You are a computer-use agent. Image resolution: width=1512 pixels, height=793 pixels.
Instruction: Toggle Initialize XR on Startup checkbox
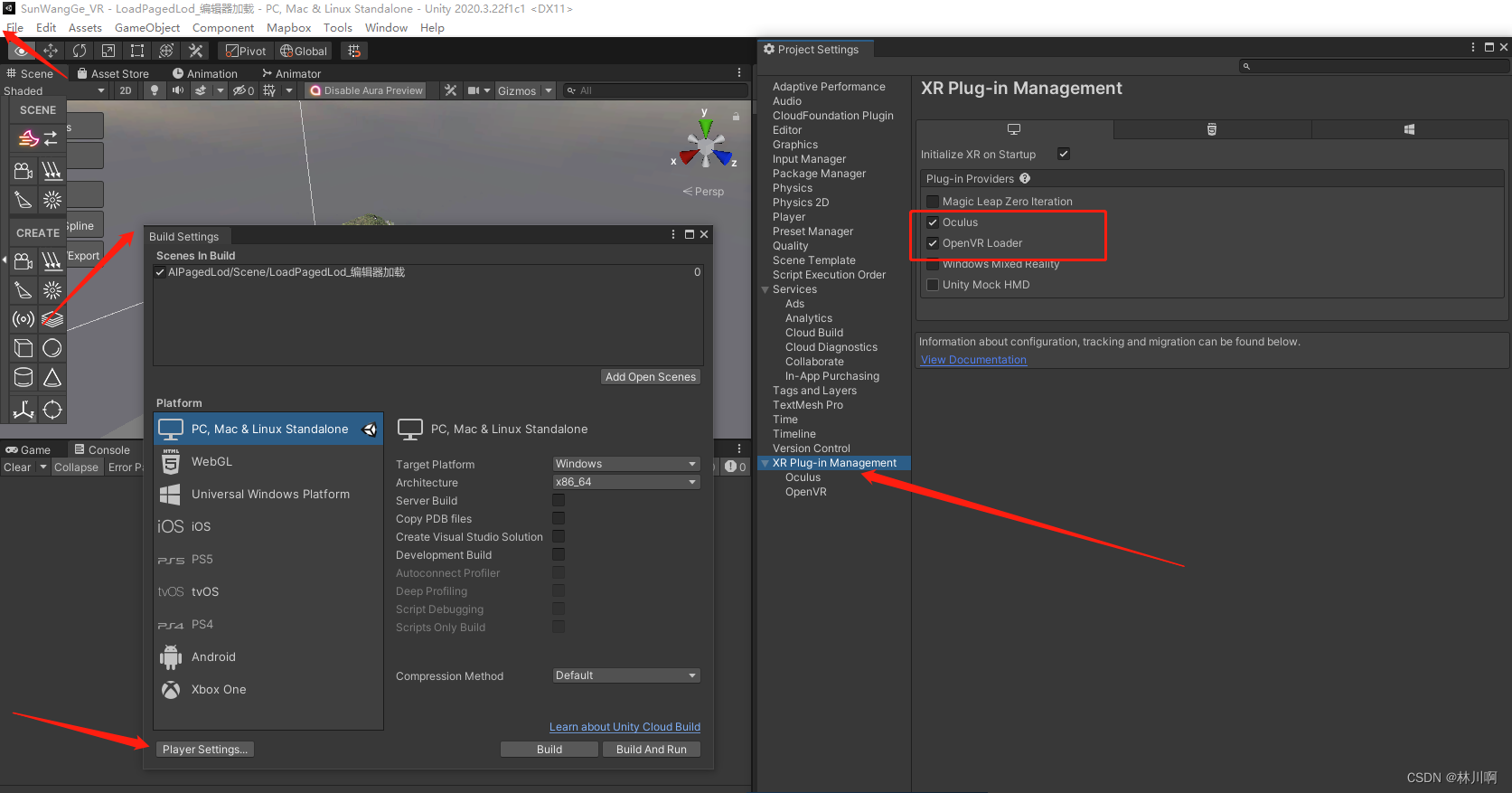click(x=1064, y=154)
